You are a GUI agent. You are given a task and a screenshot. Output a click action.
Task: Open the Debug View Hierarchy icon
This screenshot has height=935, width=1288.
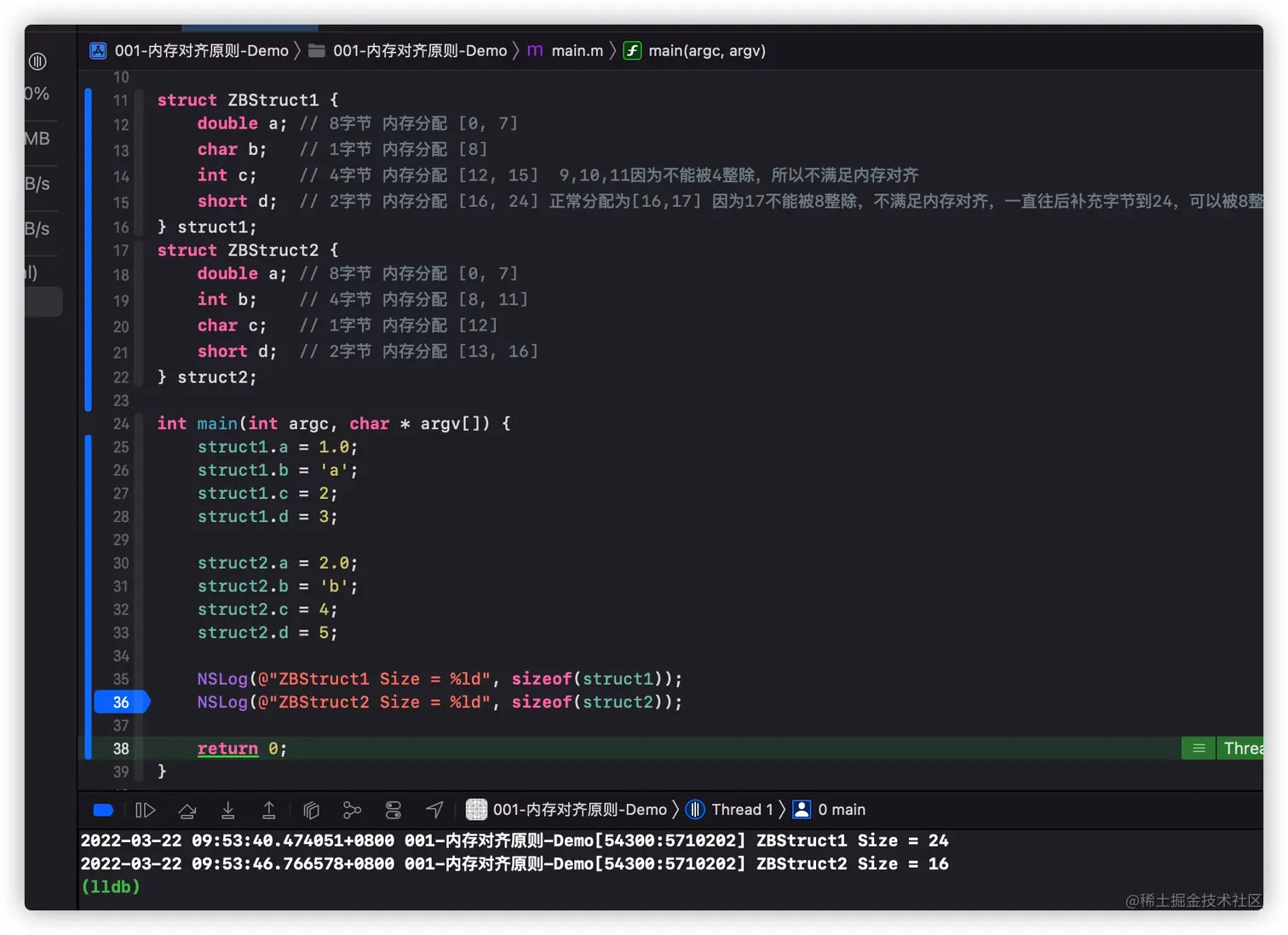311,810
